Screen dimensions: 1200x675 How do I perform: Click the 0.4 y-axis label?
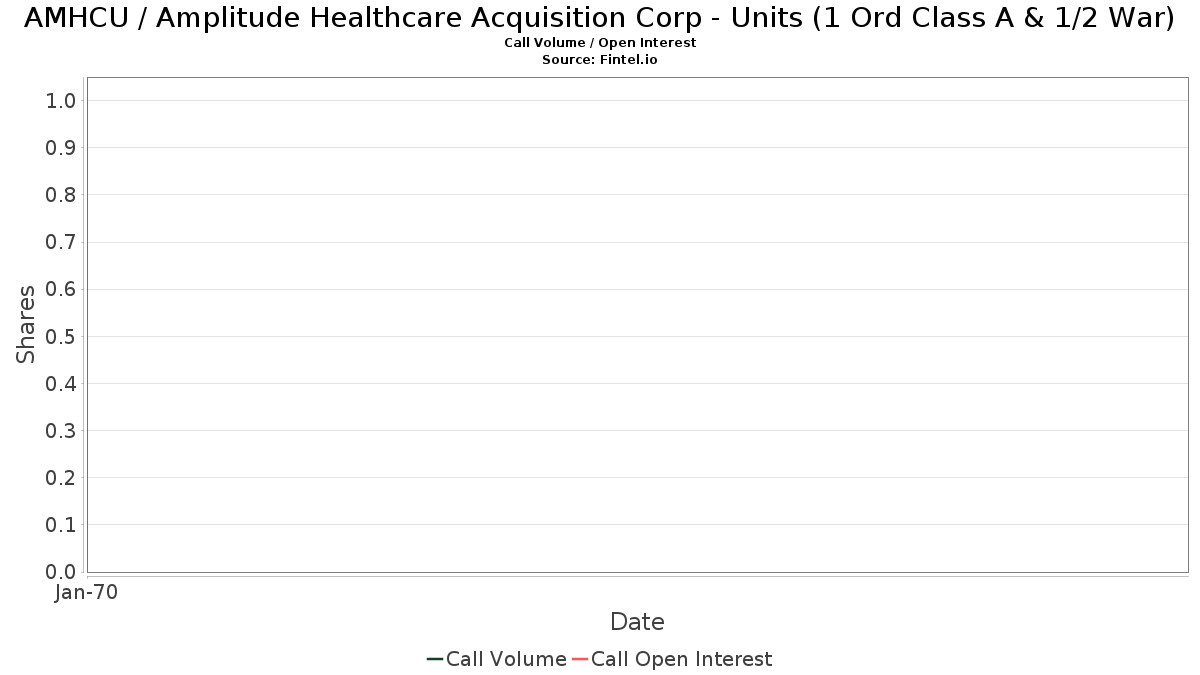pos(61,384)
